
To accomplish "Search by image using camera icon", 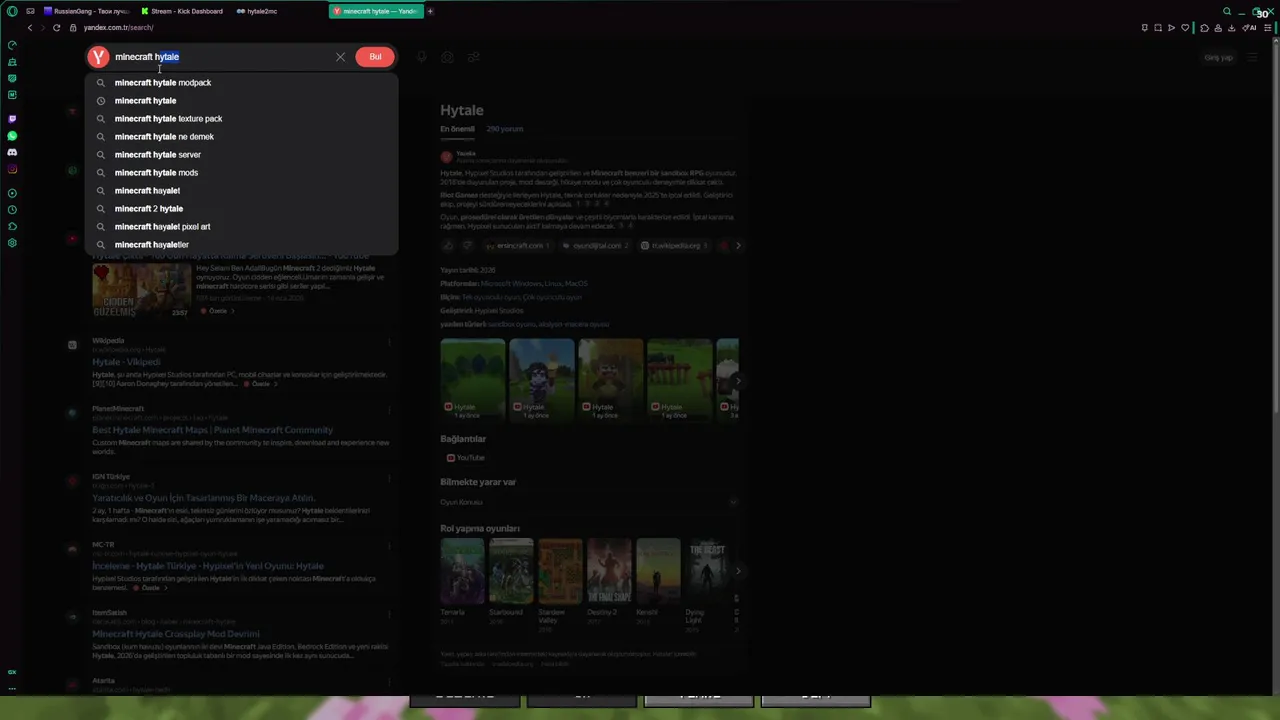I will 447,57.
